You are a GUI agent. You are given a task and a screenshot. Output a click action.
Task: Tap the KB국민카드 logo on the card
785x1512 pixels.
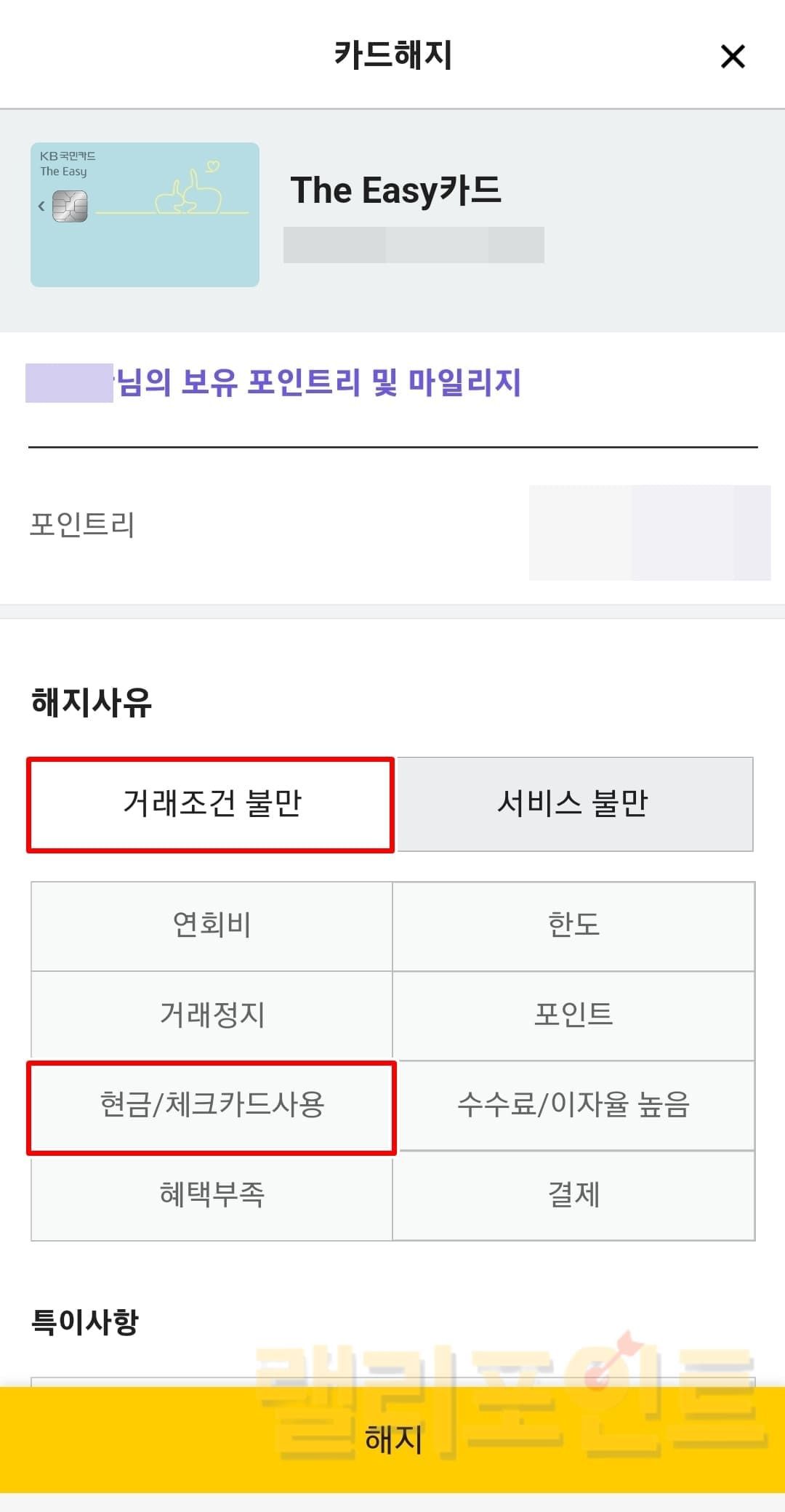coord(68,156)
